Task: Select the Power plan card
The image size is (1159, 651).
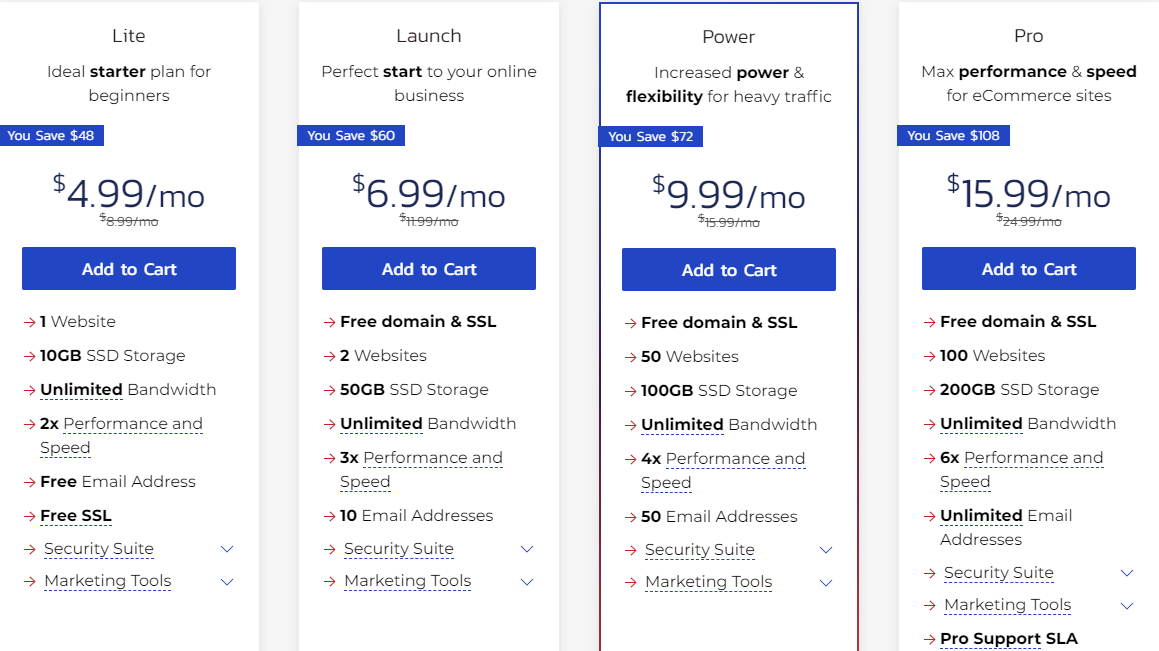Action: coord(728,36)
